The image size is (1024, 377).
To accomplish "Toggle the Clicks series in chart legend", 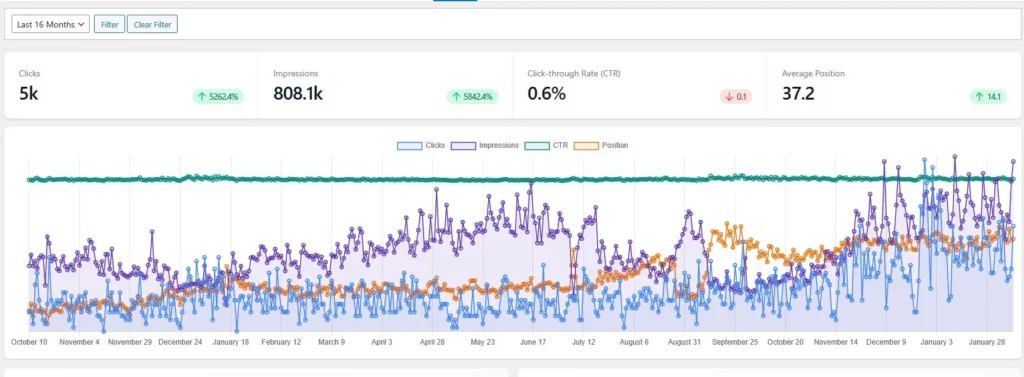I will 421,145.
